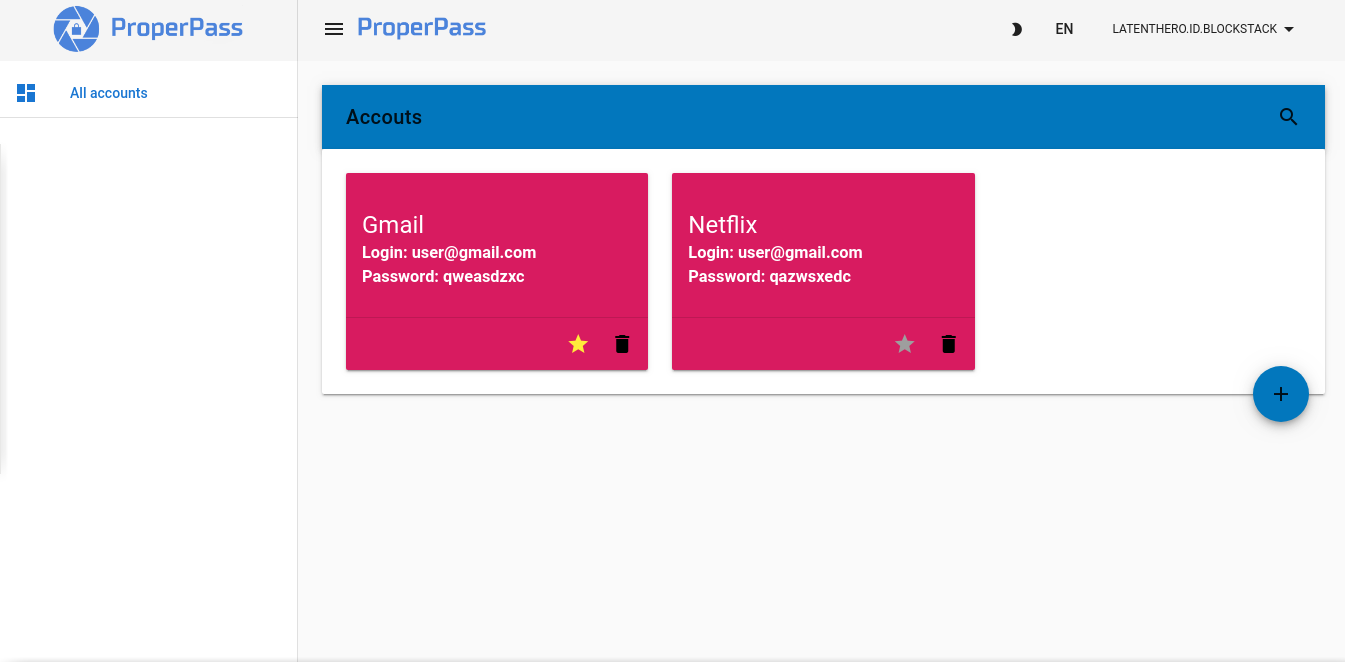
Task: Click Gmail's Login: user@gmail.com line
Action: [x=449, y=252]
